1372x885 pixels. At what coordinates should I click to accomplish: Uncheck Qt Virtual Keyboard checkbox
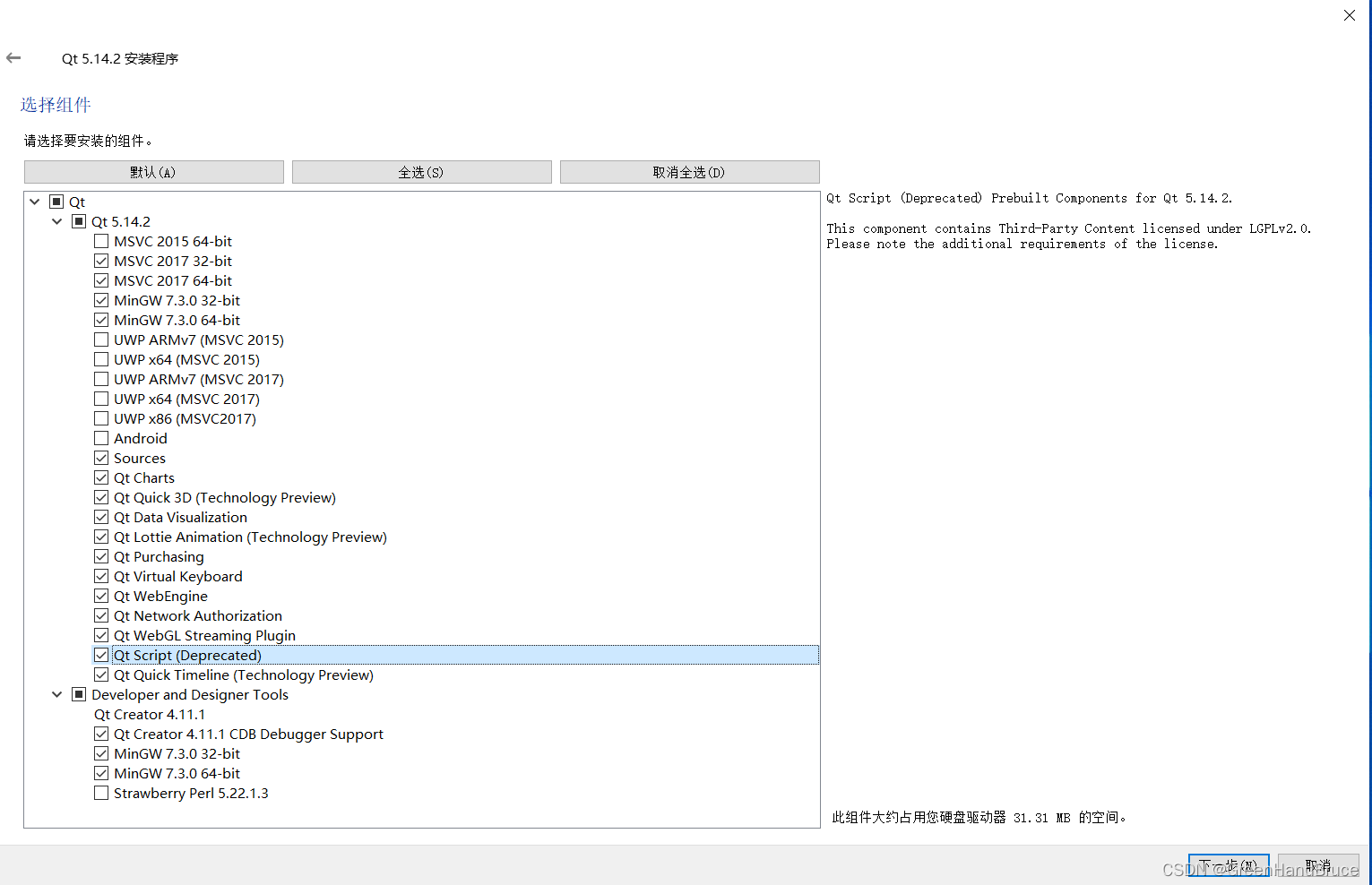point(101,576)
